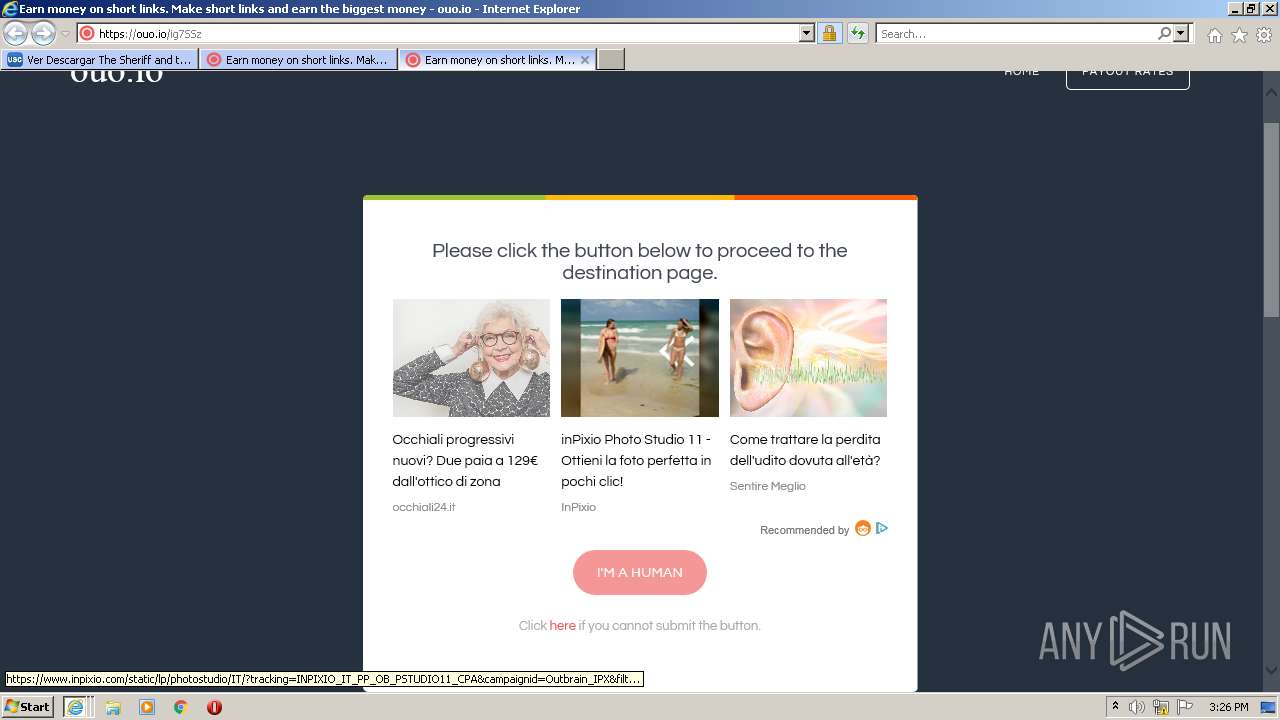The width and height of the screenshot is (1280, 720).
Task: Click the ouo.io address bar field
Action: (x=438, y=34)
